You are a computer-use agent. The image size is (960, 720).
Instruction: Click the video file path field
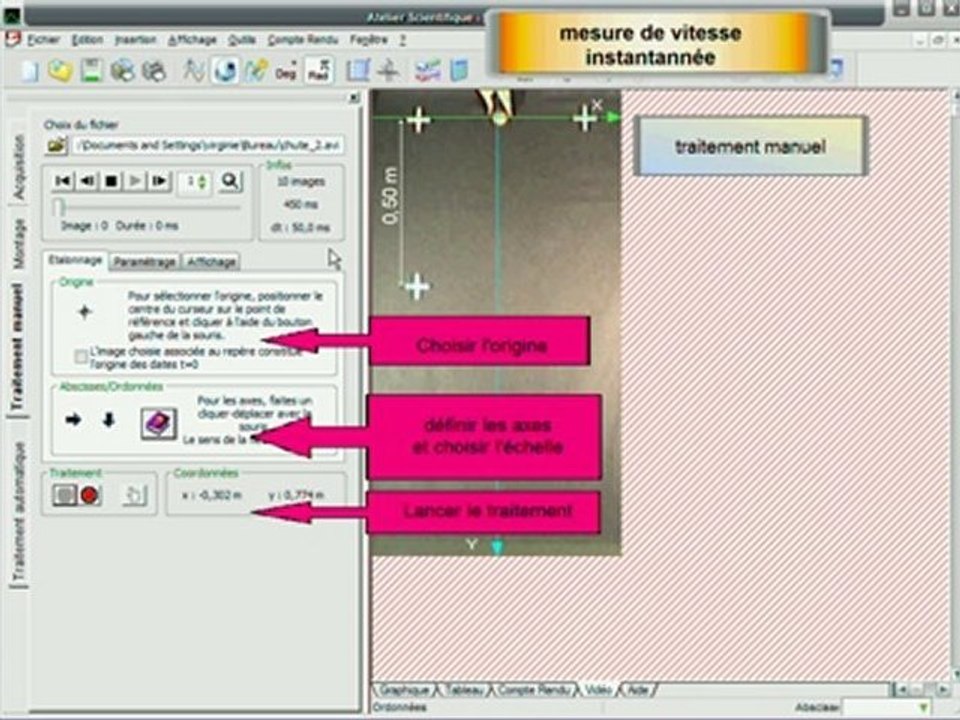point(208,146)
